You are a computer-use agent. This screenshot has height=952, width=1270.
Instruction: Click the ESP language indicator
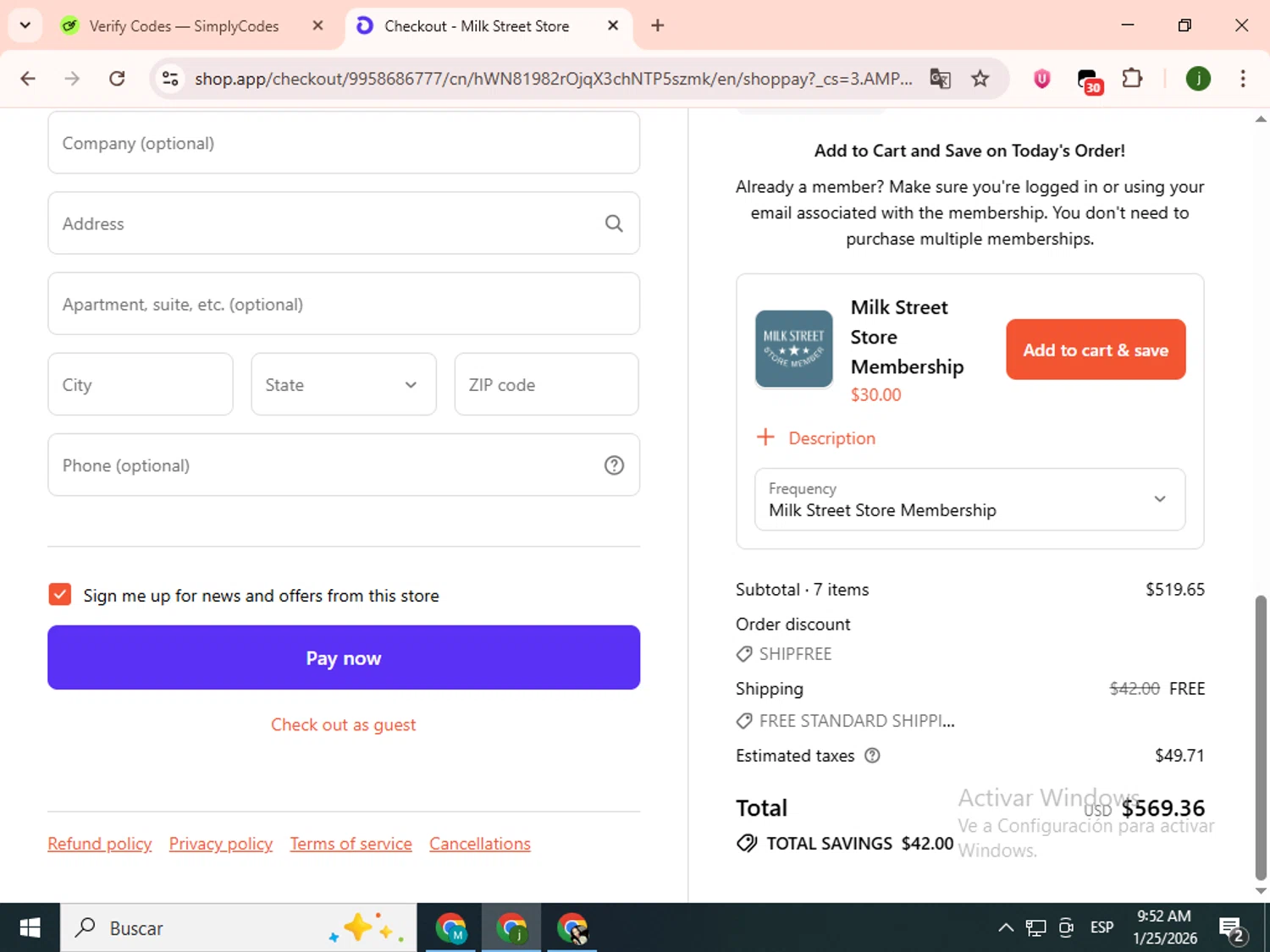(x=1102, y=927)
